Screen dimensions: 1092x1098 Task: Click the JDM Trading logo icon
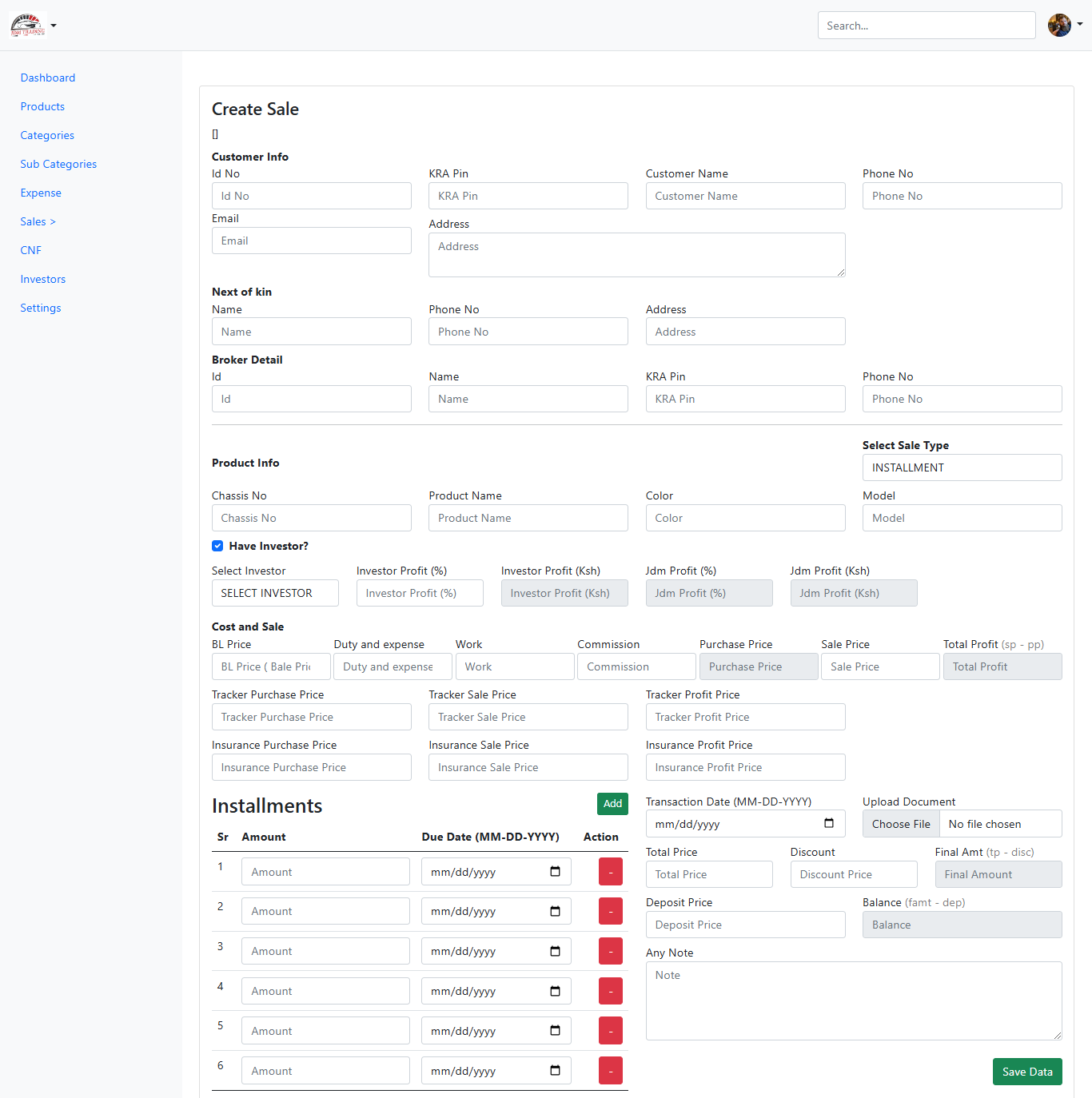[x=28, y=26]
